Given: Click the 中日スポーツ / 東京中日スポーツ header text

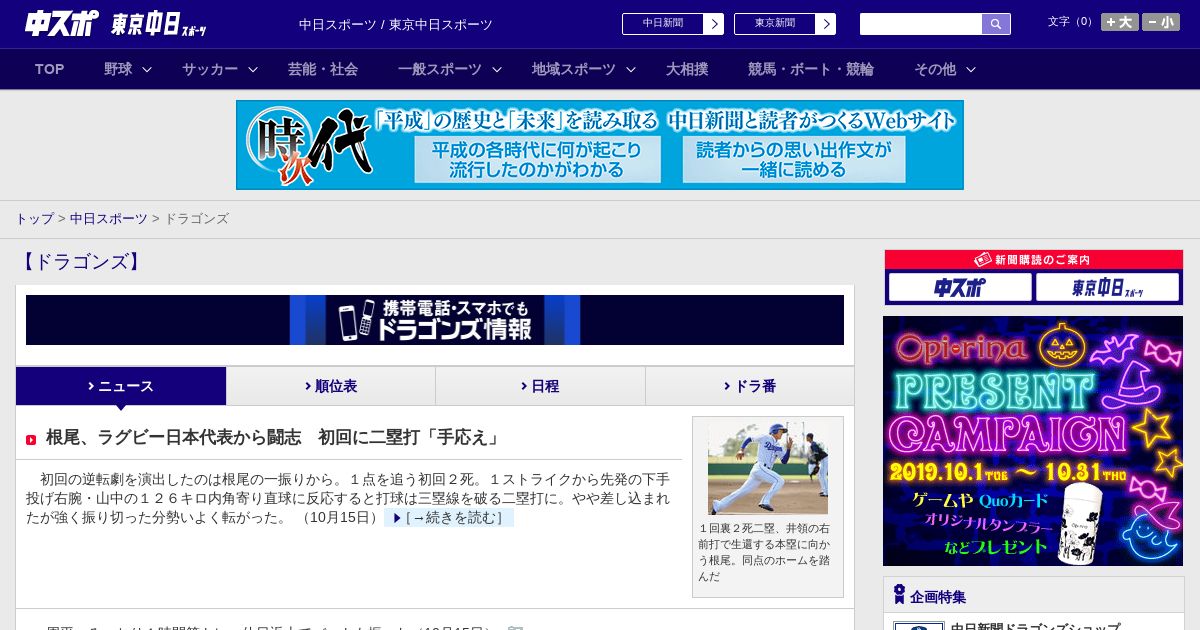Looking at the screenshot, I should click(x=396, y=24).
